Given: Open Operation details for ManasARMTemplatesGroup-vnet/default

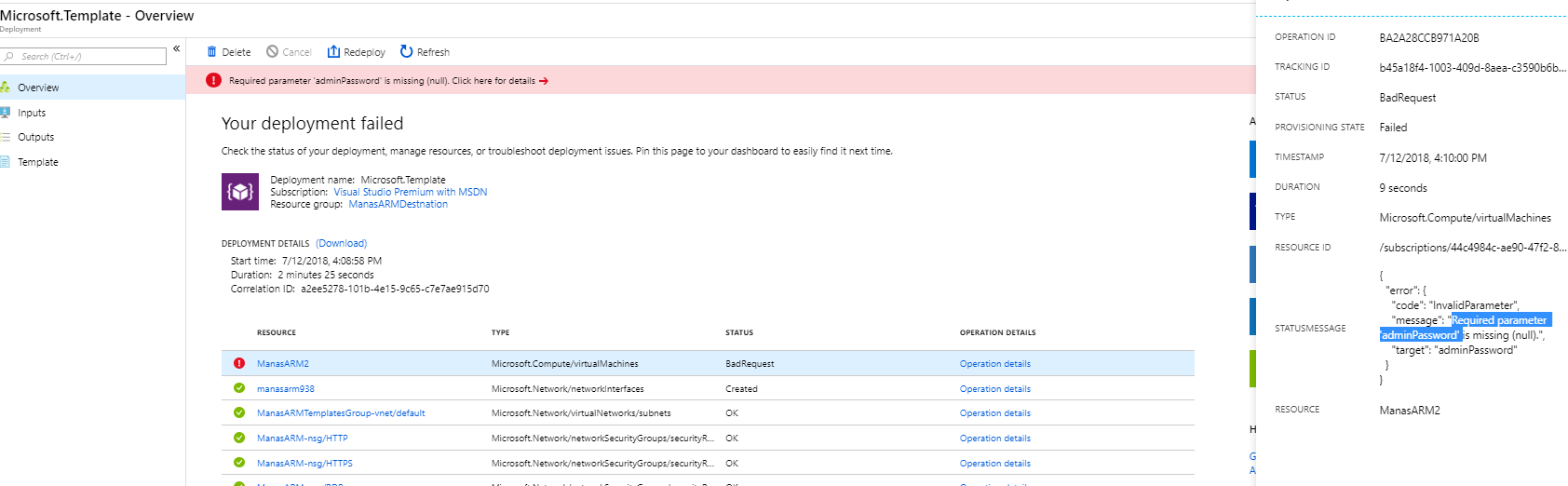Looking at the screenshot, I should 995,413.
